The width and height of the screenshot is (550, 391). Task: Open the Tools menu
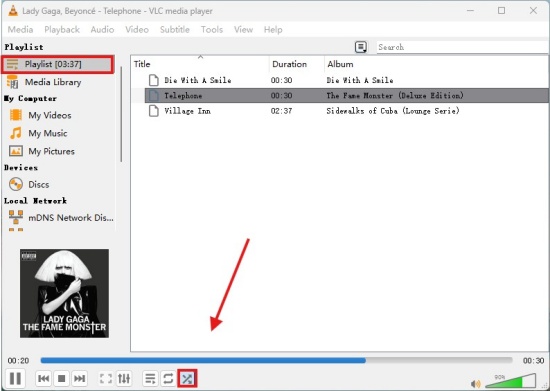tap(212, 29)
